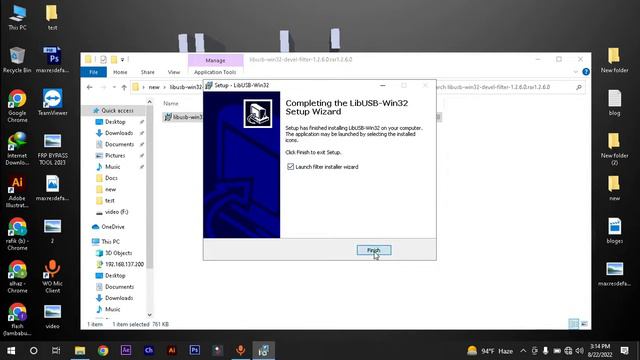Minimize the LibUSB-Win32 setup dialog

(x=382, y=85)
